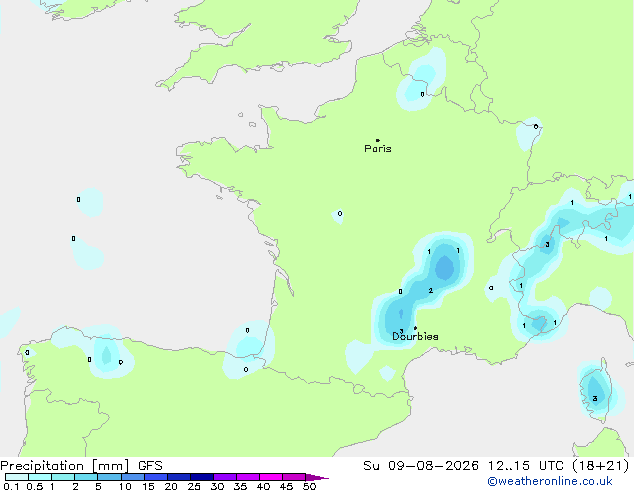Pick the 15–20 mm legend color swatch
Image resolution: width=634 pixels, height=490 pixels.
click(156, 477)
